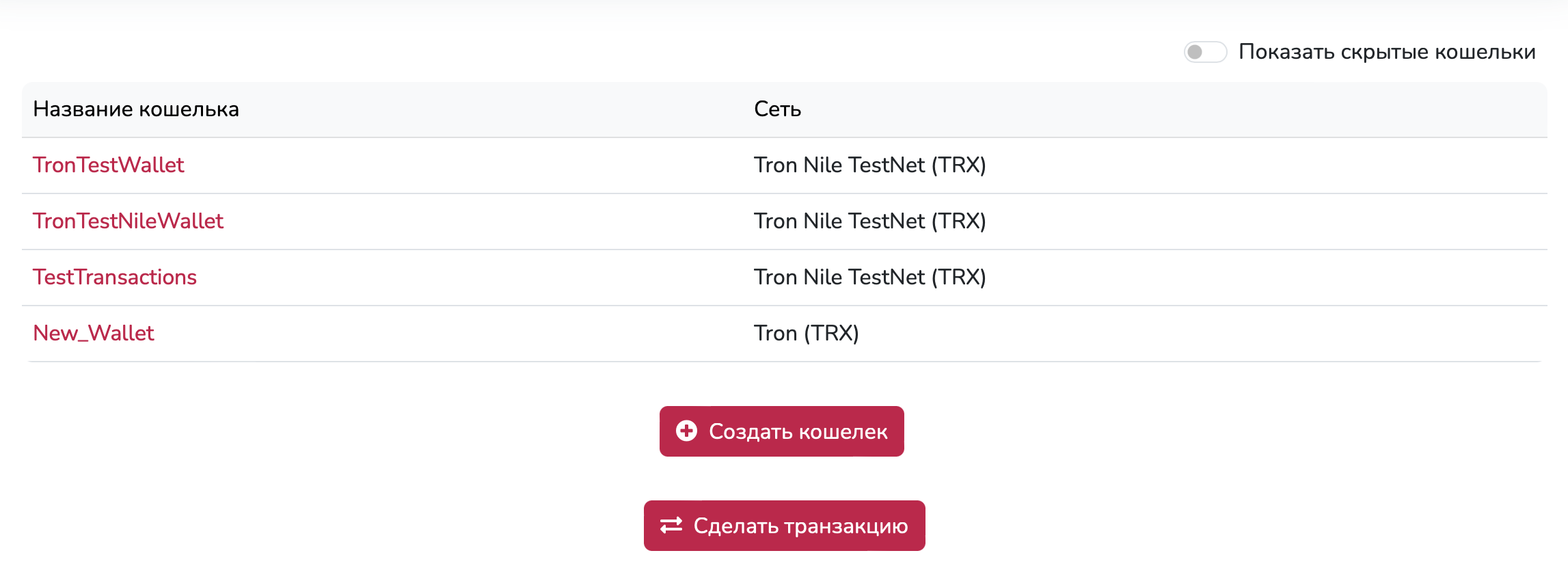
Task: Select the network cell in TronTestWallet row
Action: click(869, 165)
